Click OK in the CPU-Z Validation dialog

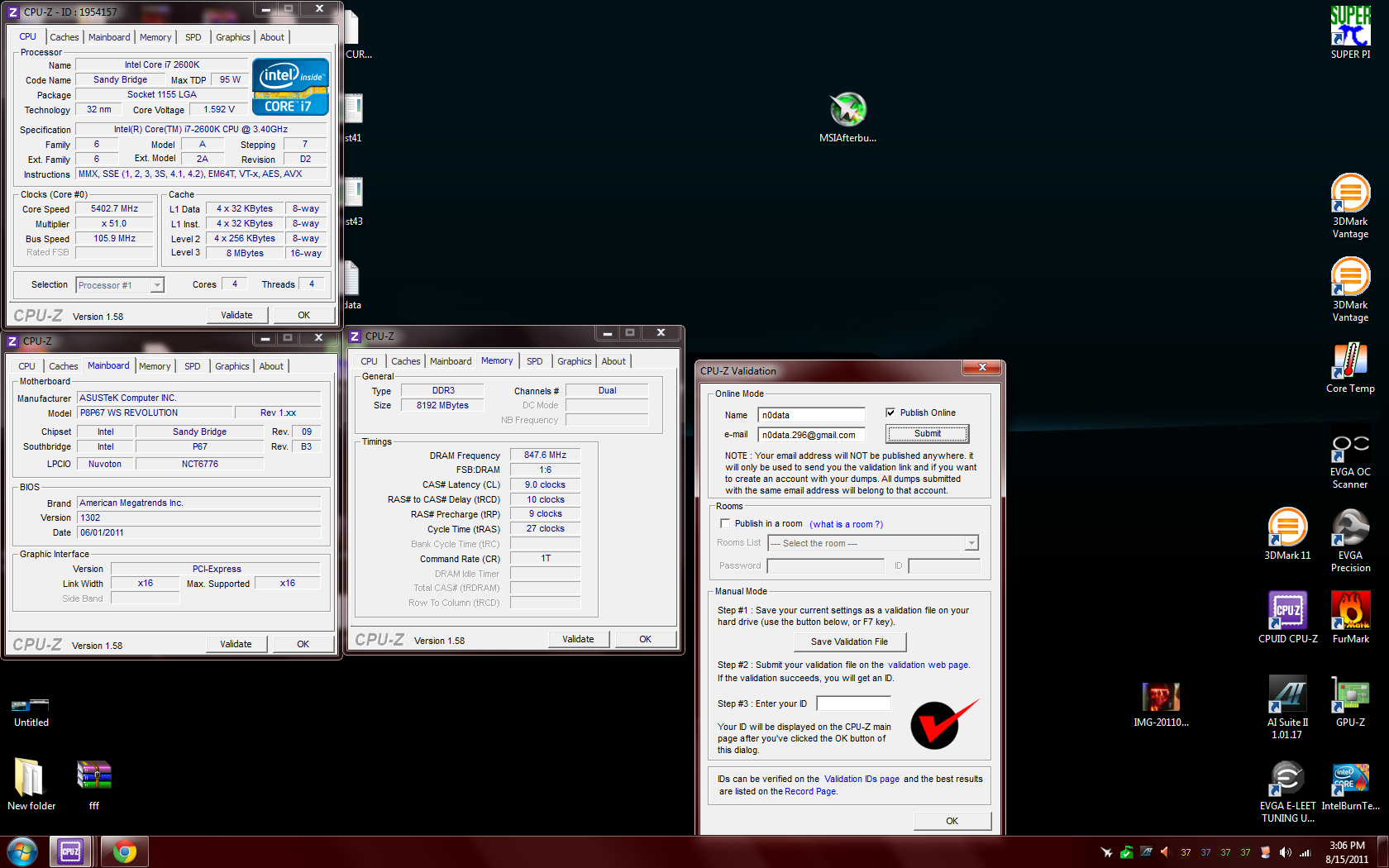point(952,821)
